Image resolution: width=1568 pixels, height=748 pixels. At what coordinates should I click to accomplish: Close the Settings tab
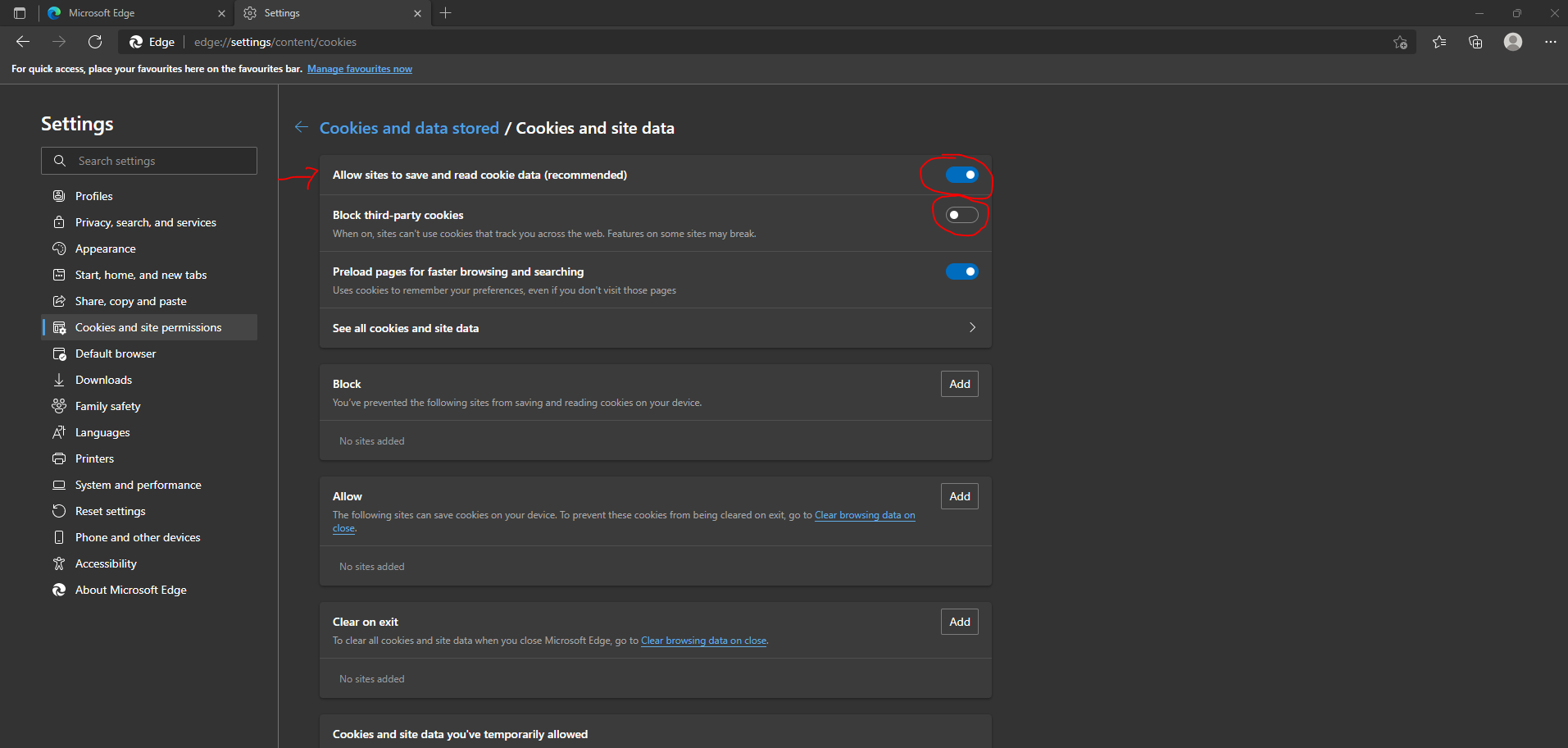(x=417, y=13)
